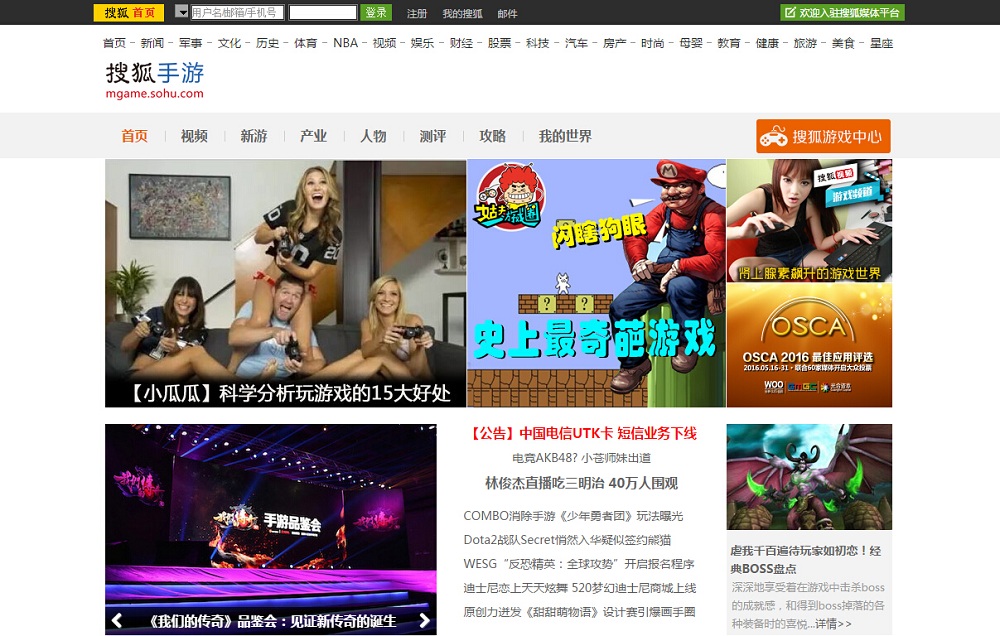Screen dimensions: 1000x636
Task: Open 电竞AKB48? 小苍师妹出道 headline
Action: (x=581, y=458)
